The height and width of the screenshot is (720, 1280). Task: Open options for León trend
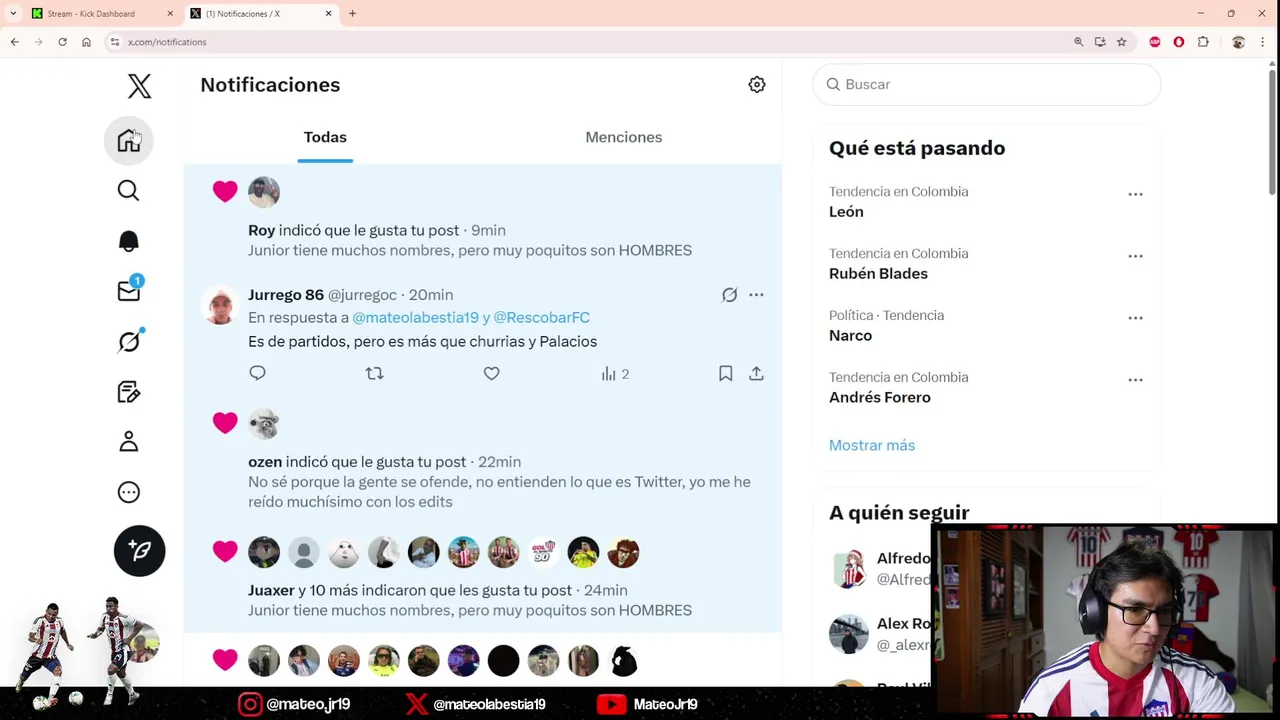pyautogui.click(x=1135, y=194)
